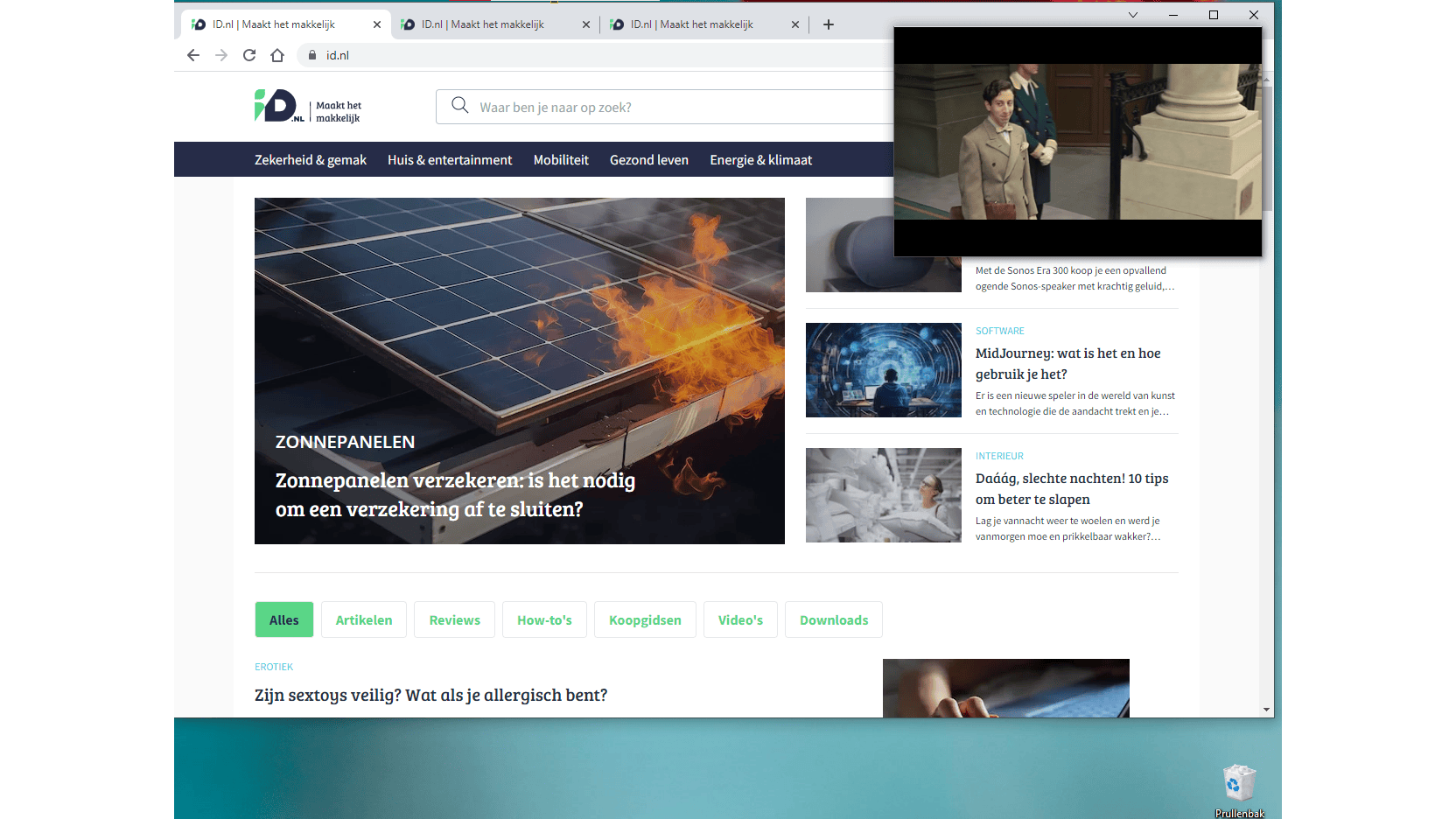Click the SOFTWARE category label

coord(999,331)
